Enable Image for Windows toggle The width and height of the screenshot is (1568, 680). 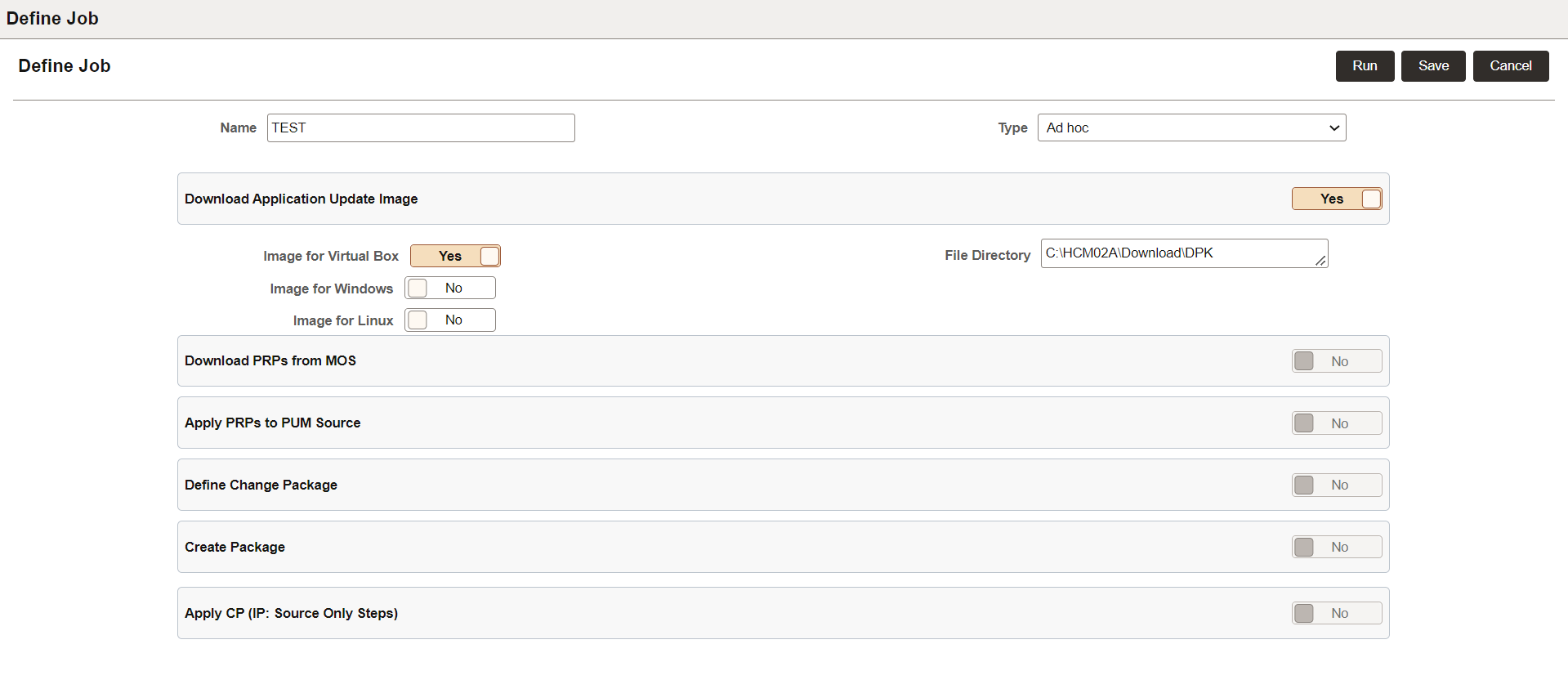(450, 289)
